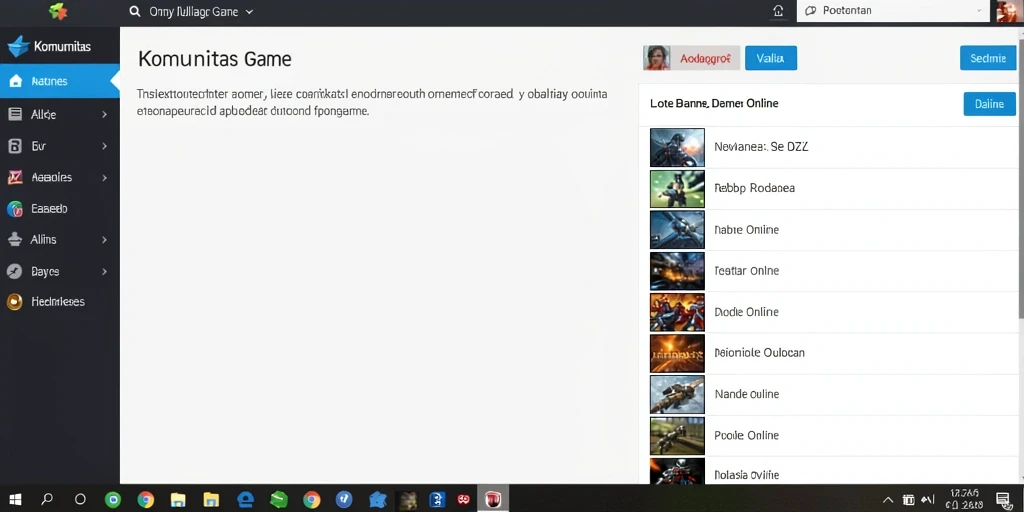Open the Nevianea Se DZZ game thumbnail
The image size is (1024, 512).
[677, 147]
